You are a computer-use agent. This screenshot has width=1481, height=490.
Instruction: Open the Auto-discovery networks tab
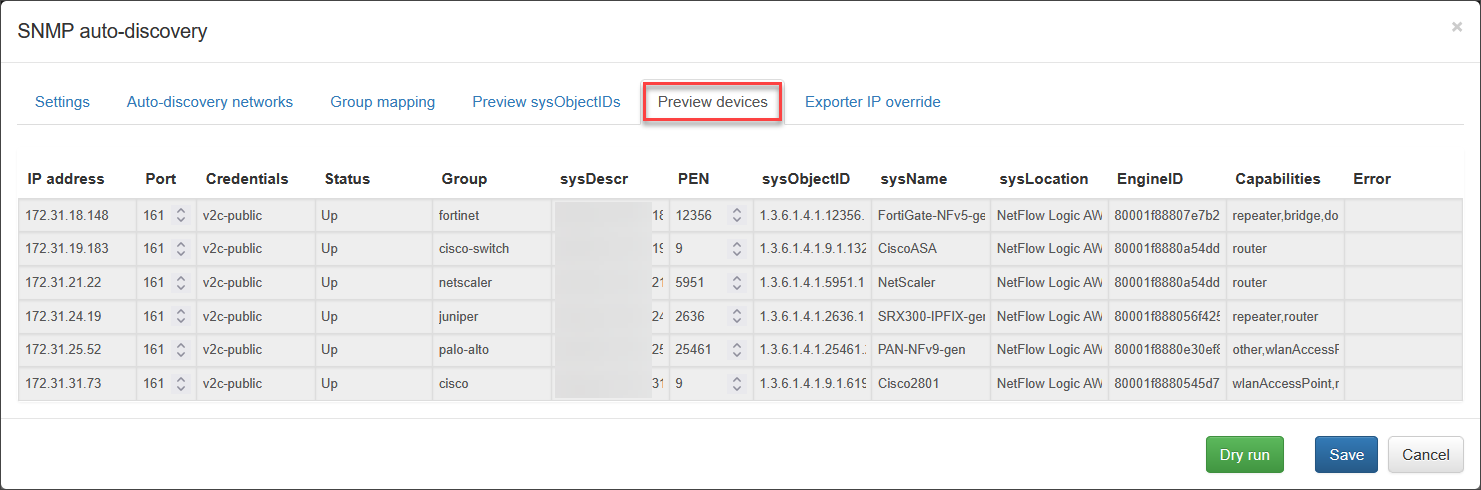pos(210,102)
